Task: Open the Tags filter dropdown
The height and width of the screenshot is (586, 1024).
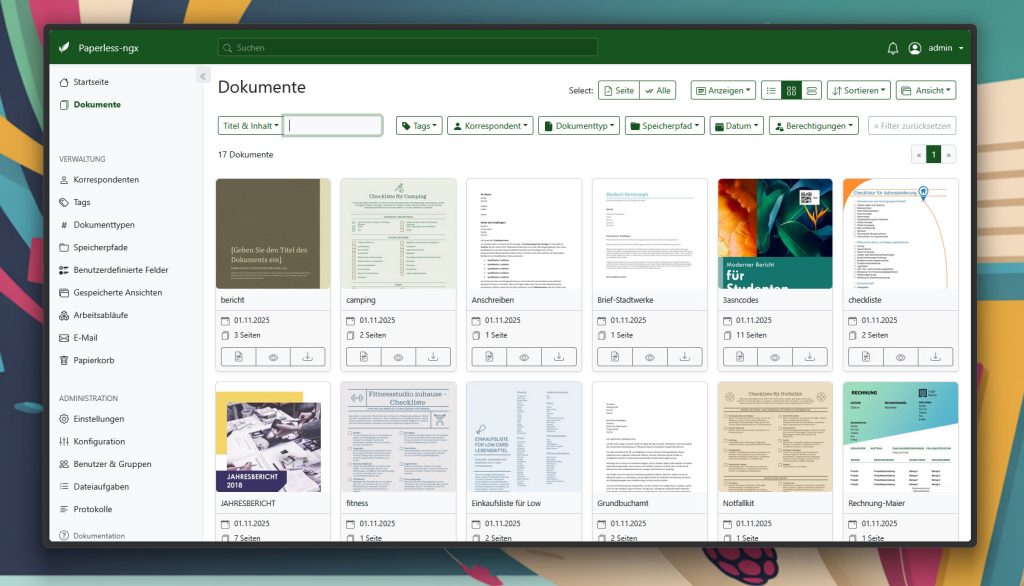Action: tap(418, 126)
